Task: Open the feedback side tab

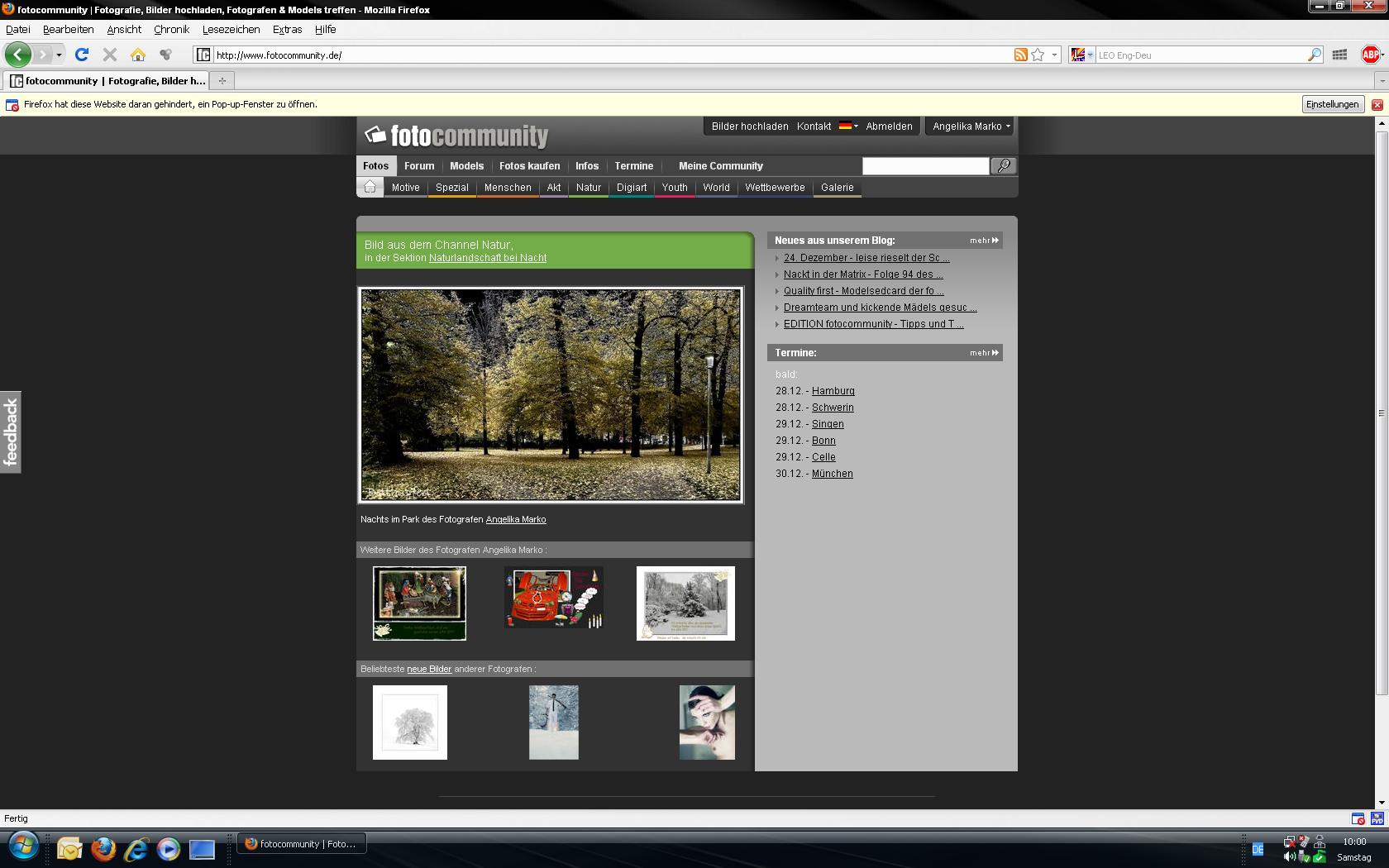Action: 10,432
